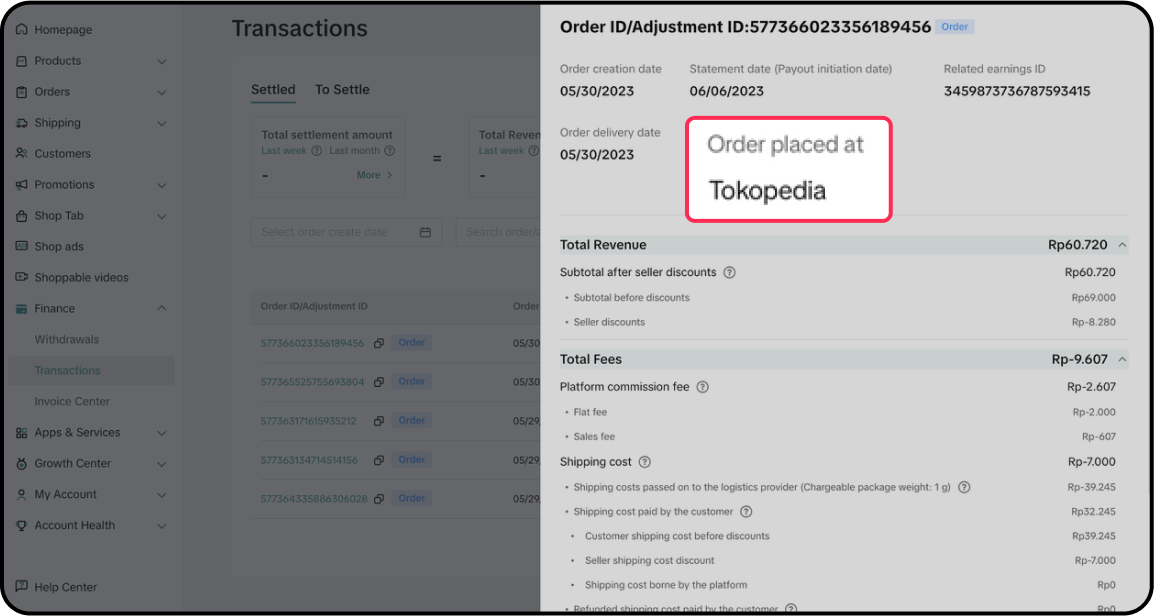Copy order ID 577366023356189456 with copy icon

click(x=379, y=343)
